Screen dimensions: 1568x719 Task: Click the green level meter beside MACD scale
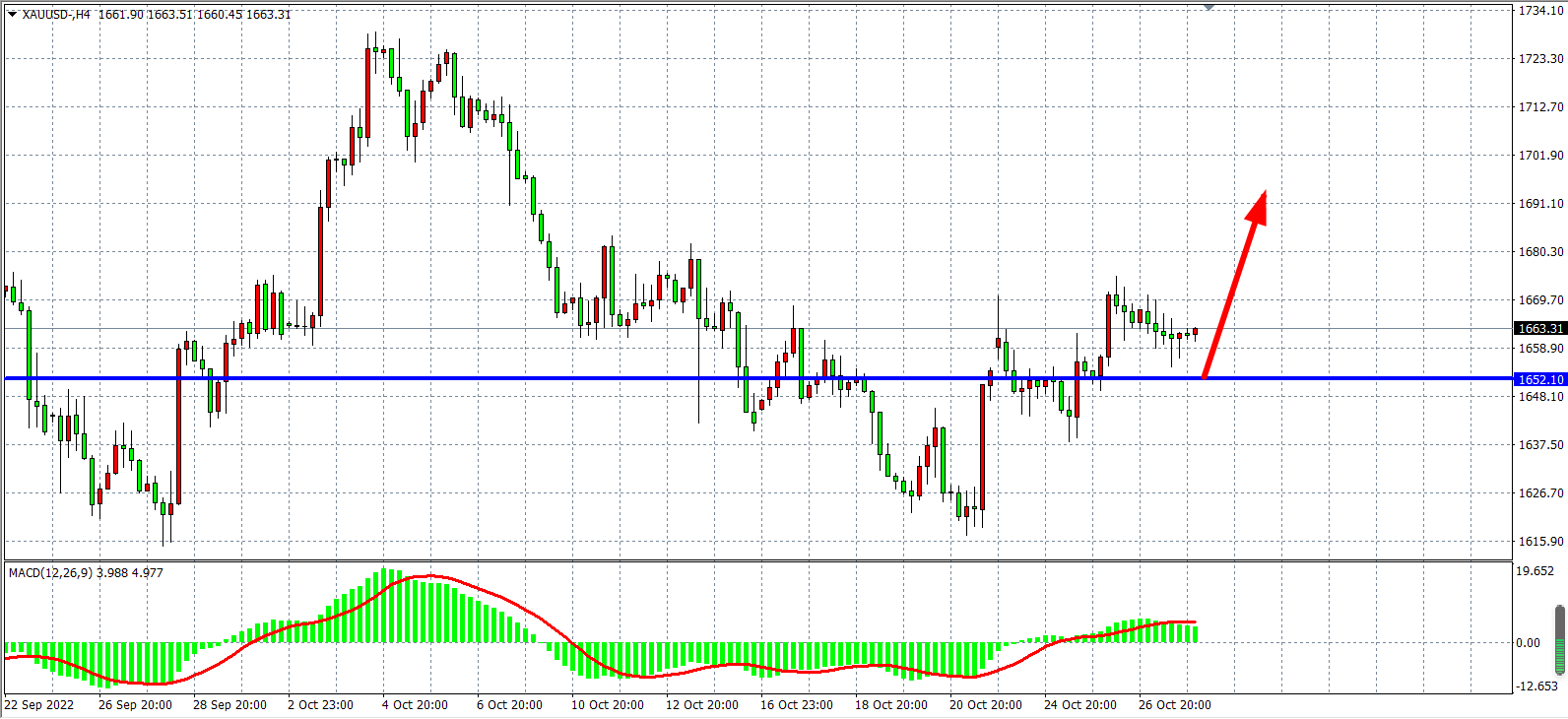[x=1559, y=640]
